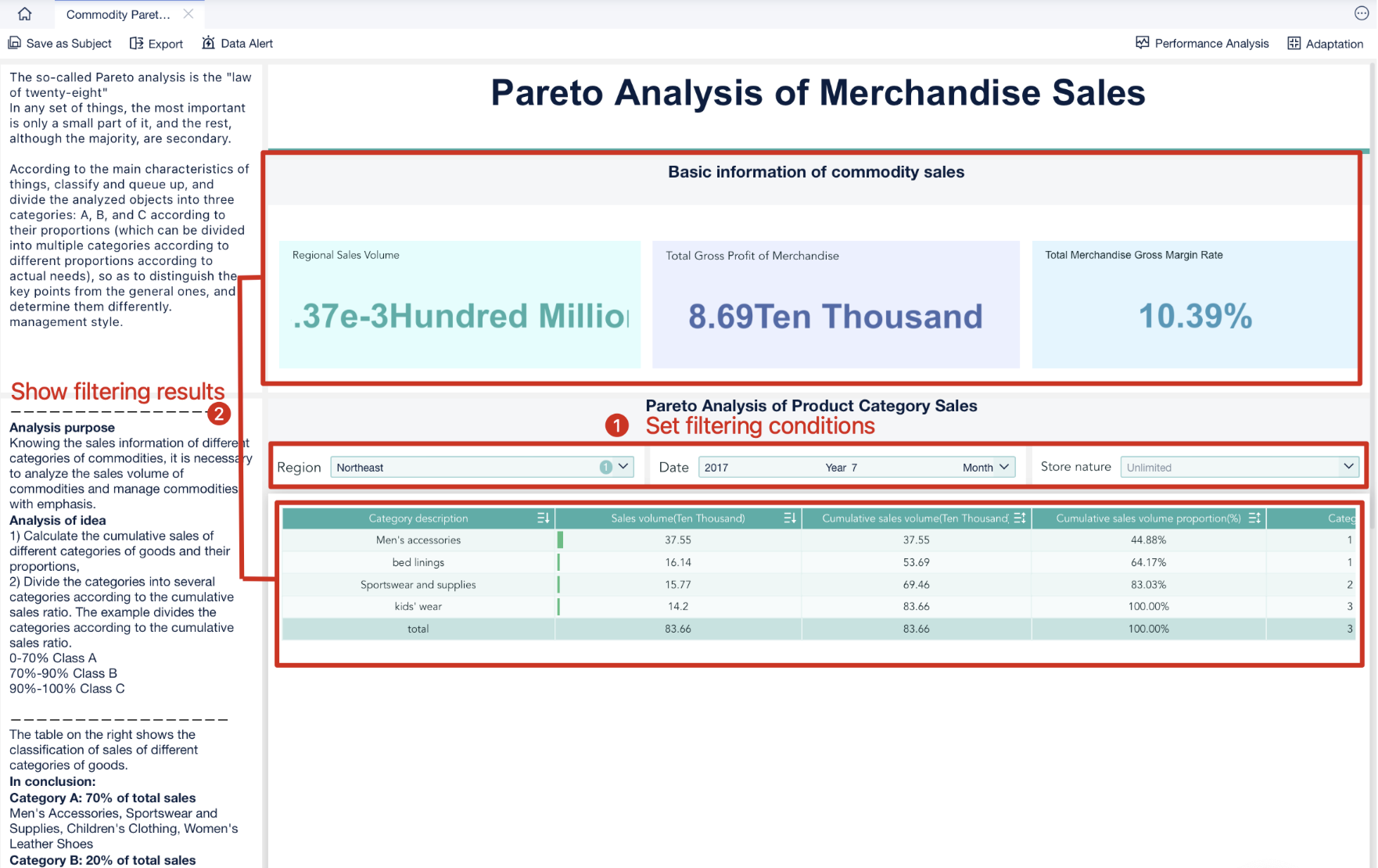
Task: Open the more options ellipsis icon
Action: pyautogui.click(x=1362, y=13)
